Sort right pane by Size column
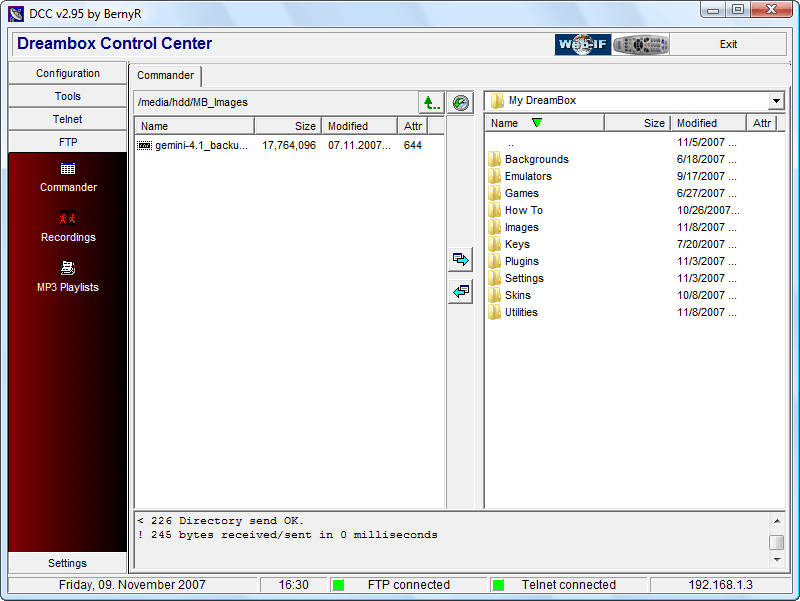This screenshot has width=800, height=601. (x=638, y=123)
